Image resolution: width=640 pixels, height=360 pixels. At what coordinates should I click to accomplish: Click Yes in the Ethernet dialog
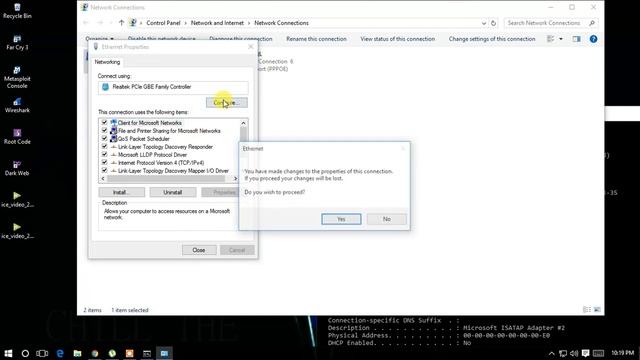[341, 219]
